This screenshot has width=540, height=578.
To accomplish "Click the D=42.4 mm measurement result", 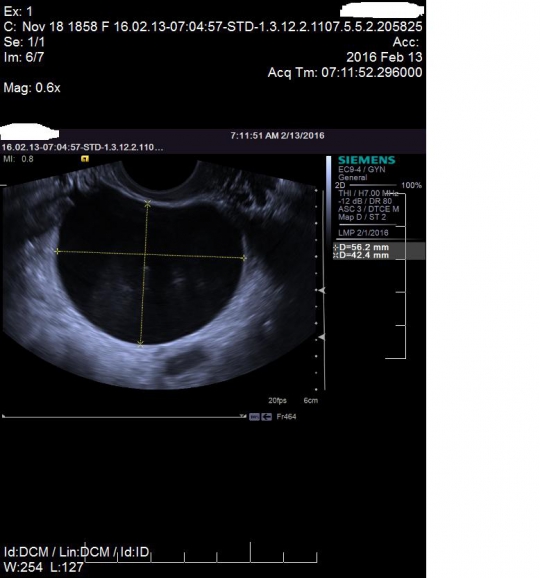I will [x=361, y=255].
